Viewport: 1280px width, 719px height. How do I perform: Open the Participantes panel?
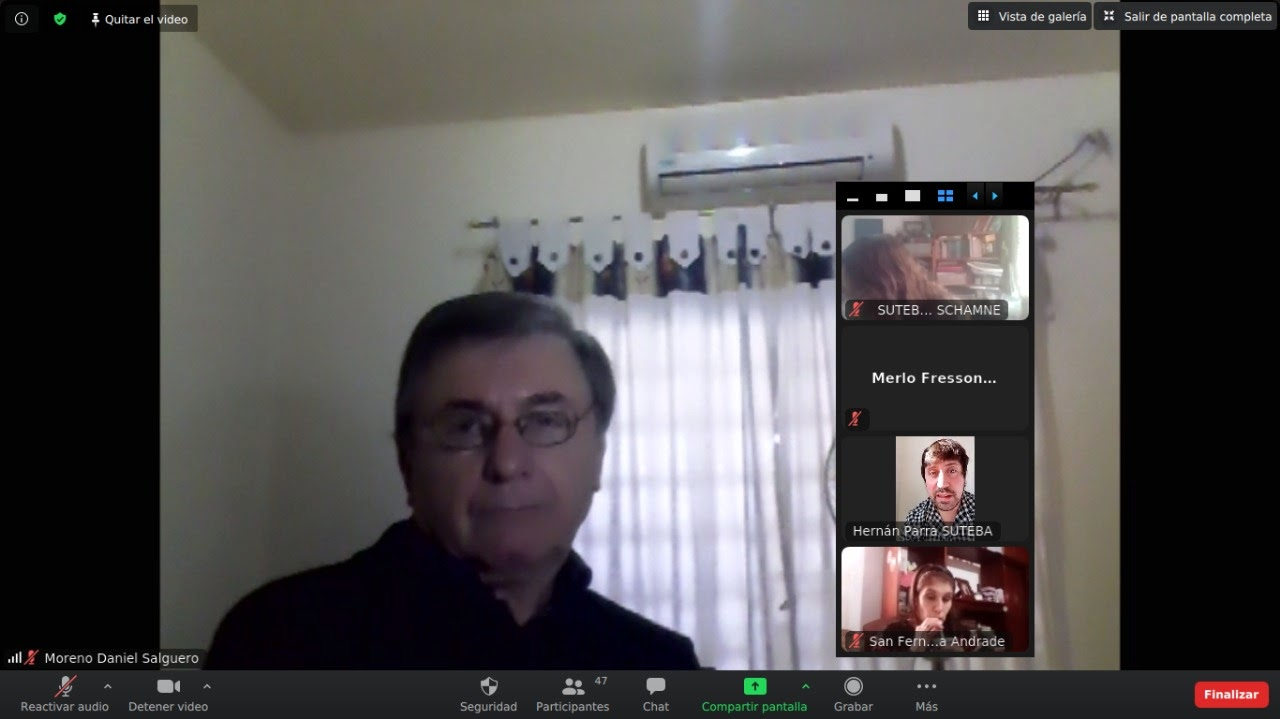(572, 687)
